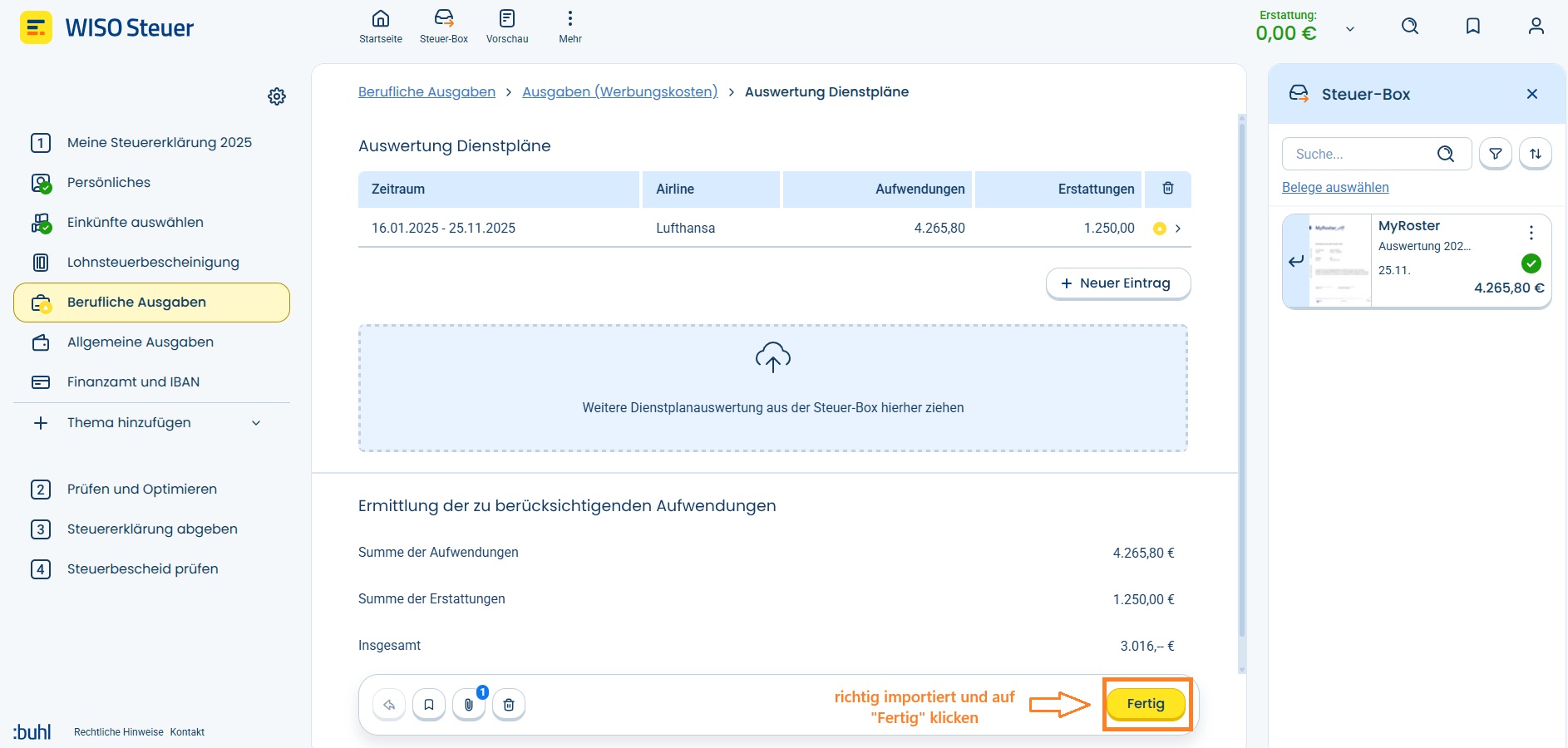Click the Belege auswählen link
This screenshot has width=1568, height=748.
click(x=1335, y=188)
